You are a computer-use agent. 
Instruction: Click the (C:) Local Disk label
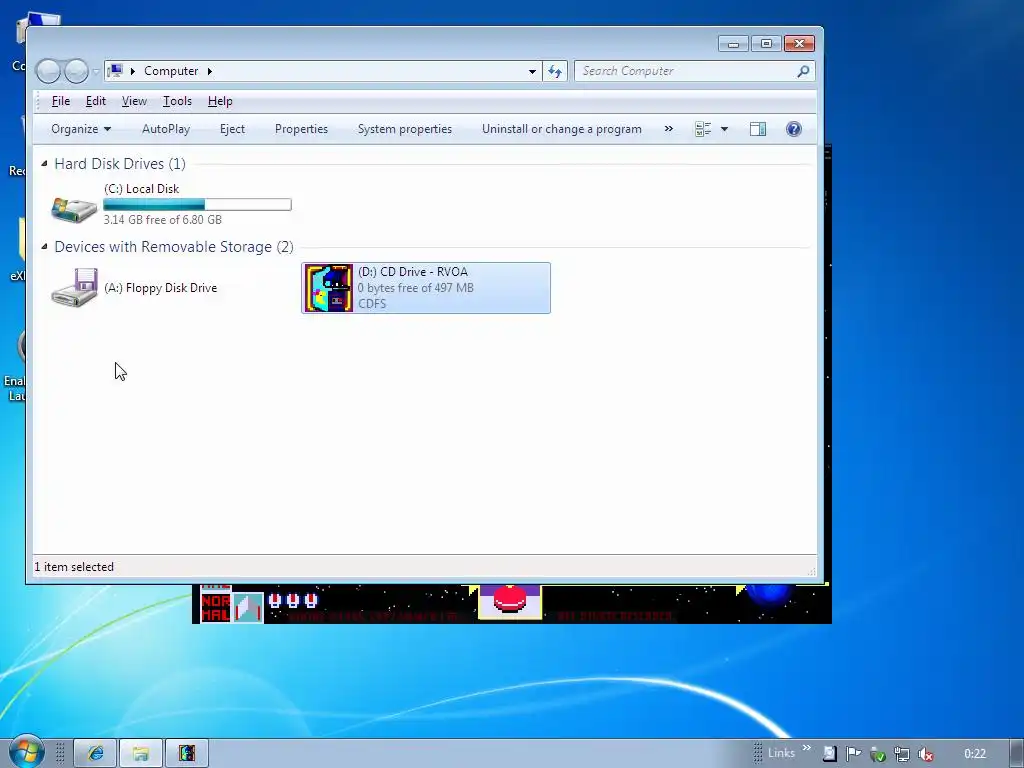pyautogui.click(x=141, y=189)
